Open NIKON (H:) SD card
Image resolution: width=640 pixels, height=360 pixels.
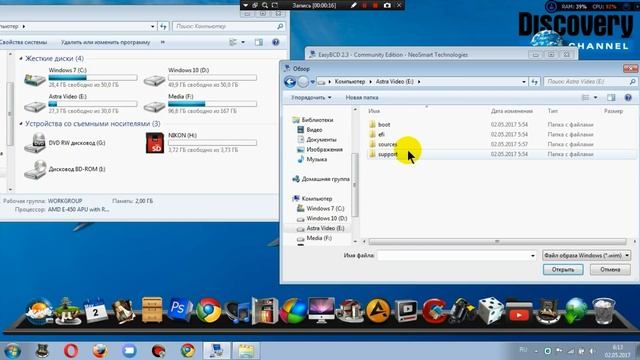(x=201, y=143)
